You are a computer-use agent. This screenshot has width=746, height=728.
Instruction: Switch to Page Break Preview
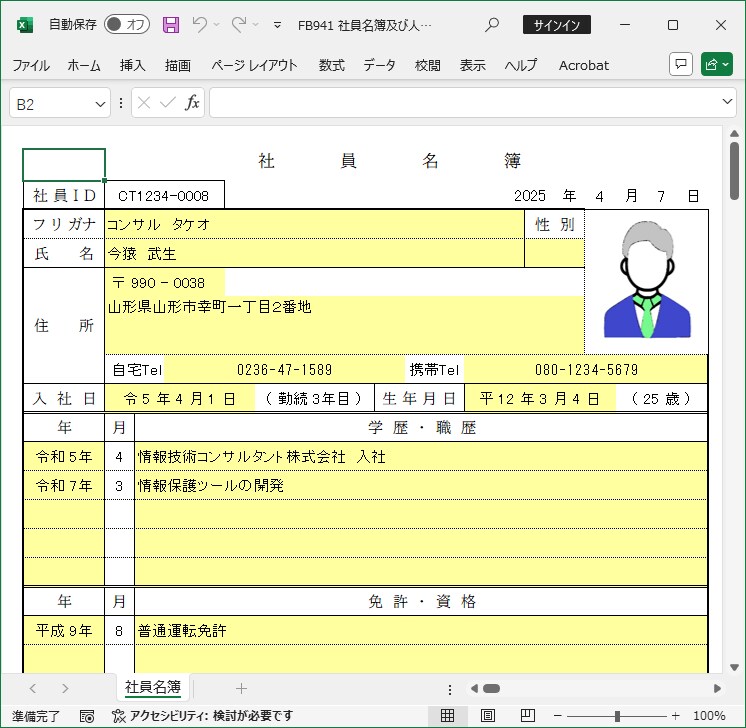click(528, 716)
